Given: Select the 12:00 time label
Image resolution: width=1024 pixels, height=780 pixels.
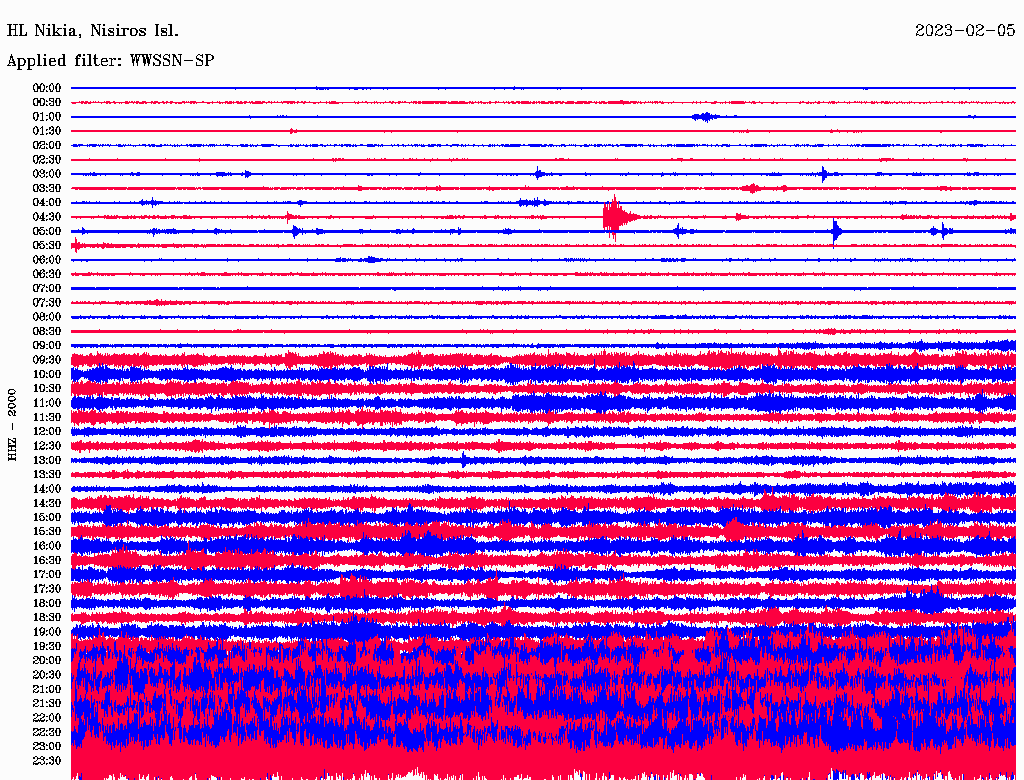Looking at the screenshot, I should [46, 431].
